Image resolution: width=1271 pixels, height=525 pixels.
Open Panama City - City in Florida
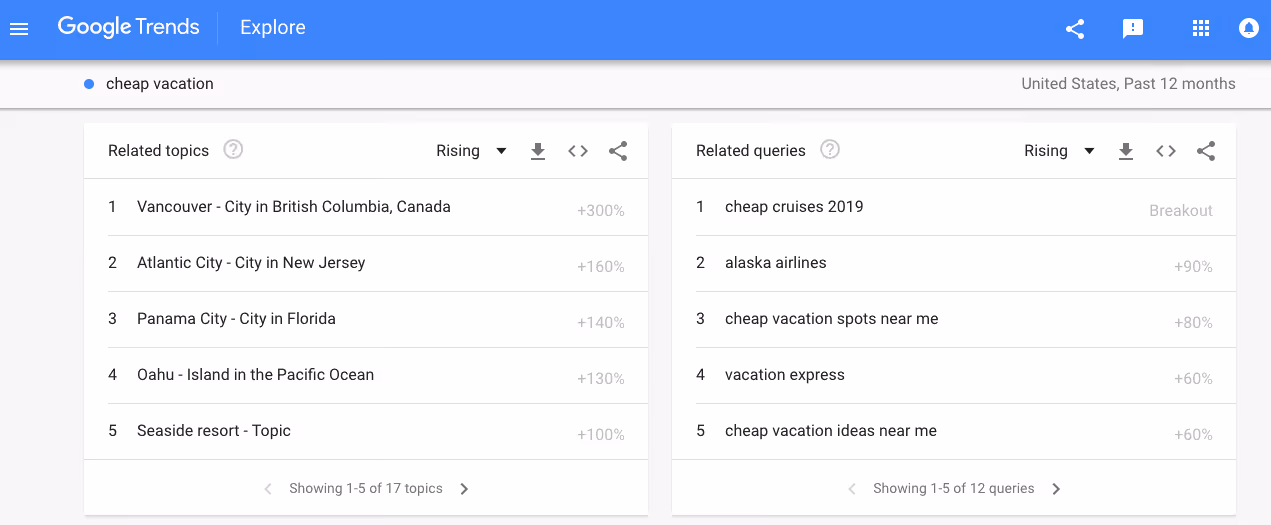[x=366, y=319]
